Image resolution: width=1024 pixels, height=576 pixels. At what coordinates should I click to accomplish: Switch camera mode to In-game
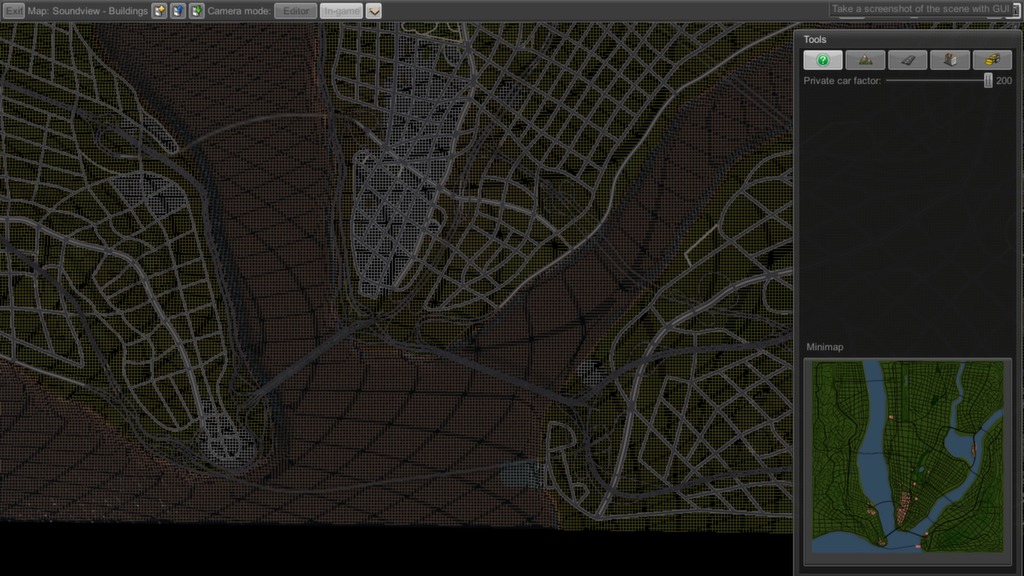click(341, 11)
